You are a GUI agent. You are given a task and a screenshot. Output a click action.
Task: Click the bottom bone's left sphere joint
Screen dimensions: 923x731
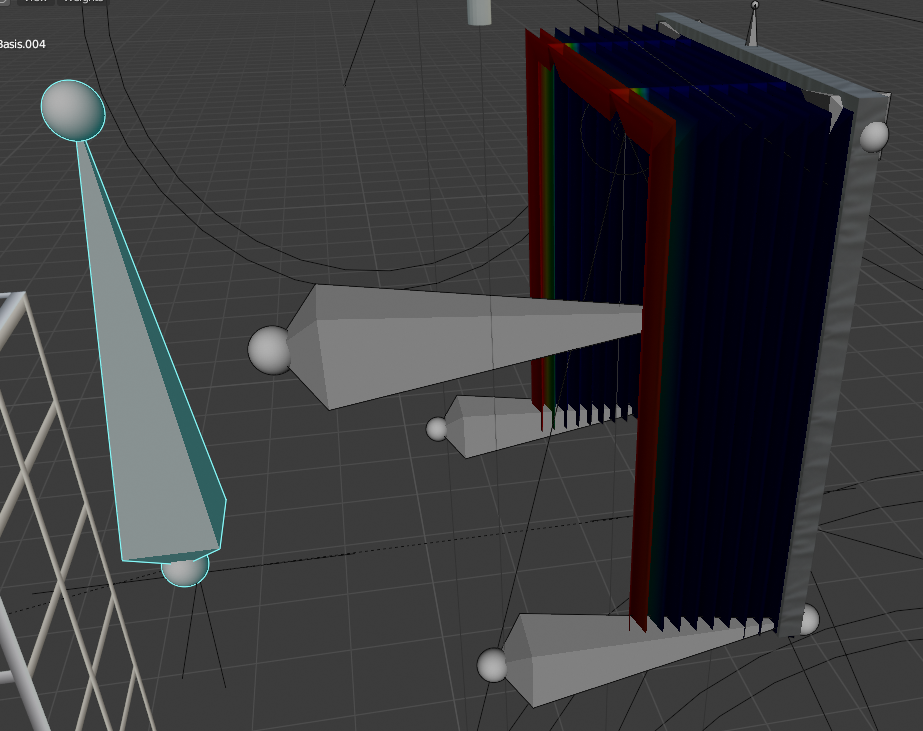[492, 665]
